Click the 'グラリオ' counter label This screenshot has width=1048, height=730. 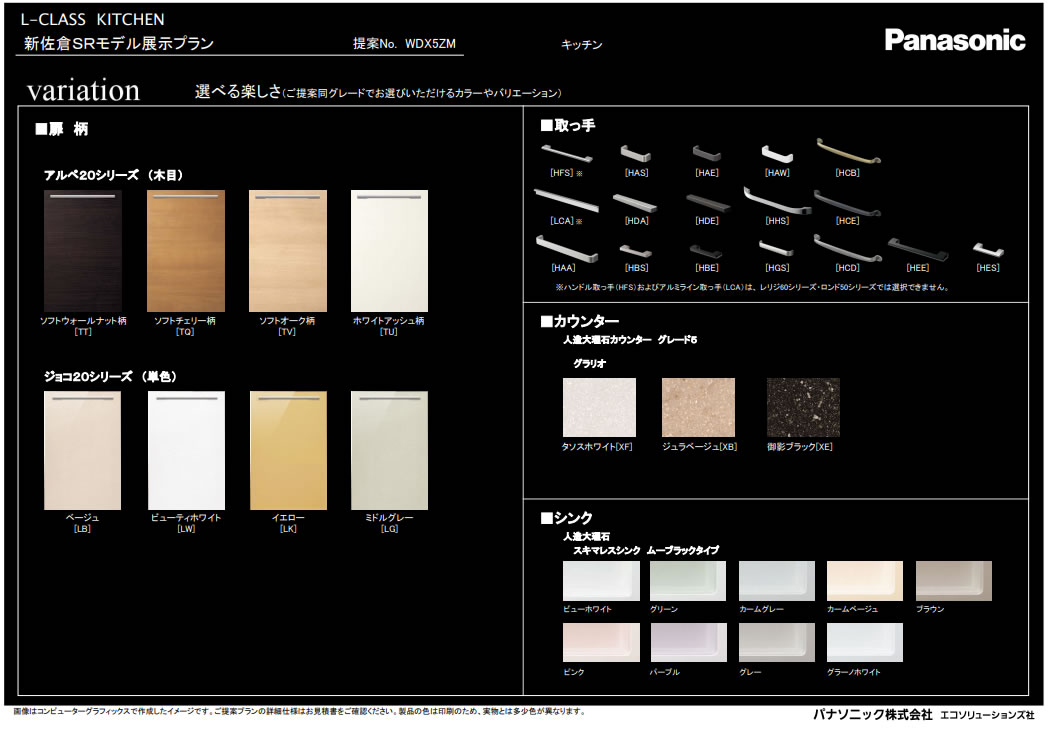click(x=590, y=364)
